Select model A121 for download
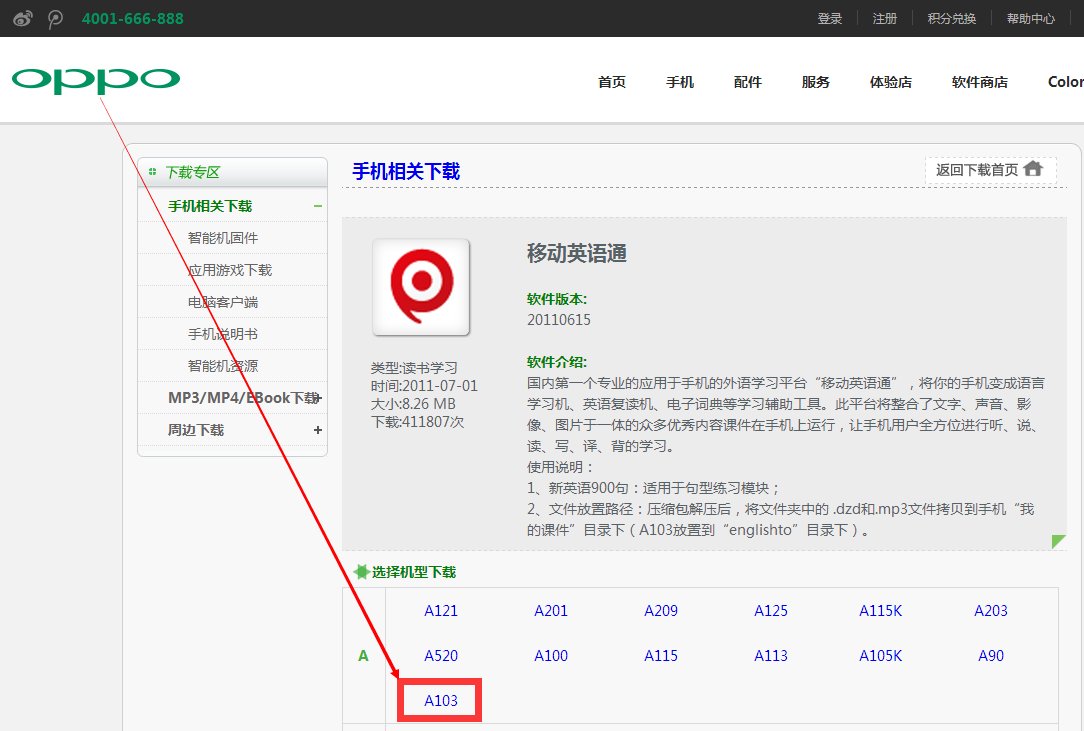This screenshot has height=731, width=1084. 441,611
